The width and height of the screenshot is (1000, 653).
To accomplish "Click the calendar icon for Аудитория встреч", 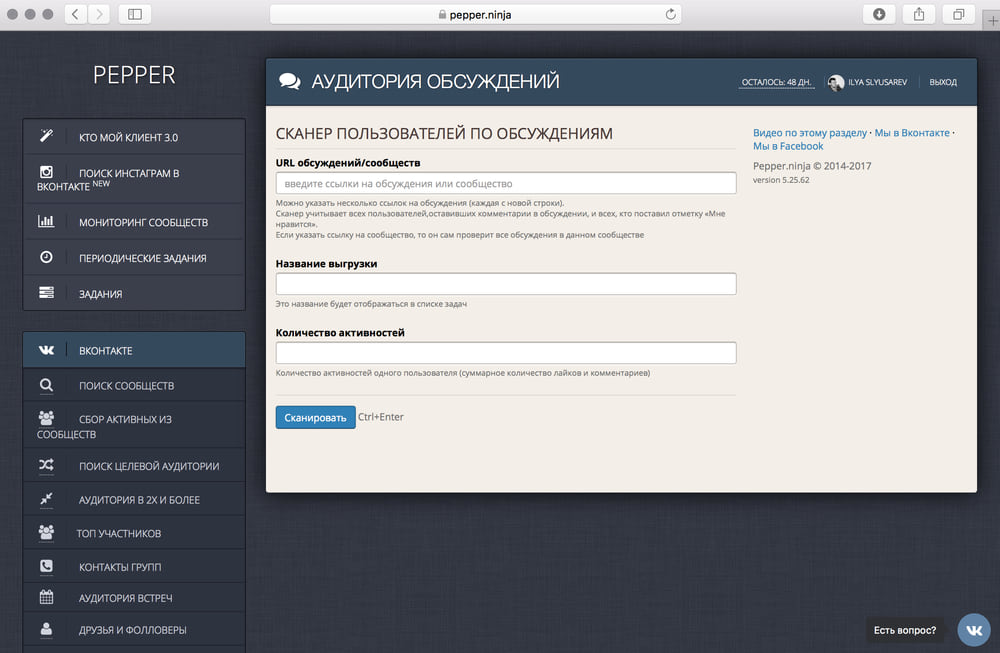I will tap(46, 598).
